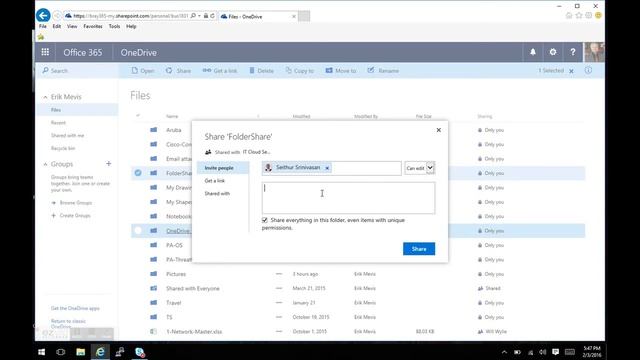Click the OneDrive search box

coord(77,71)
